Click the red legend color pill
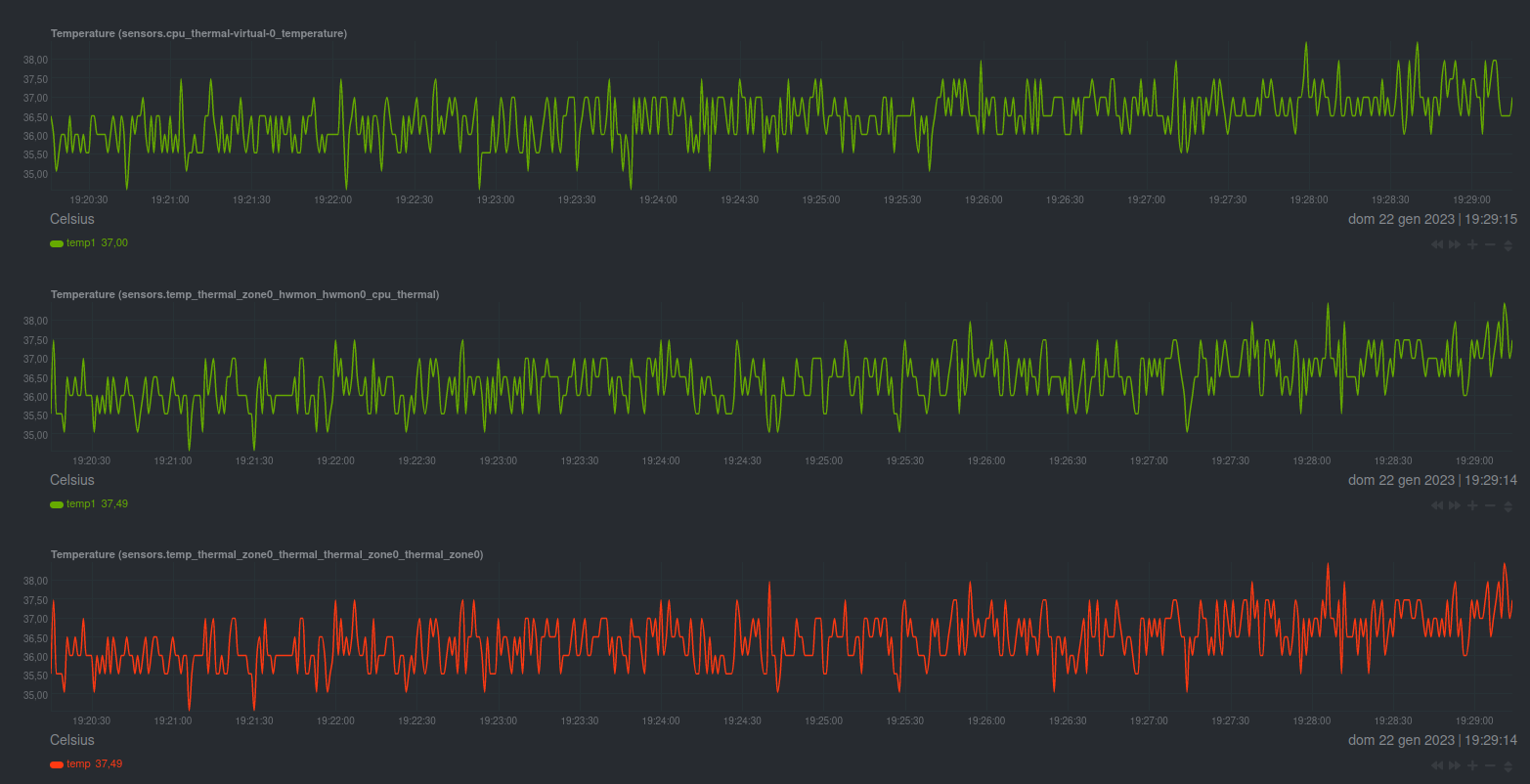Viewport: 1530px width, 784px height. pos(57,764)
